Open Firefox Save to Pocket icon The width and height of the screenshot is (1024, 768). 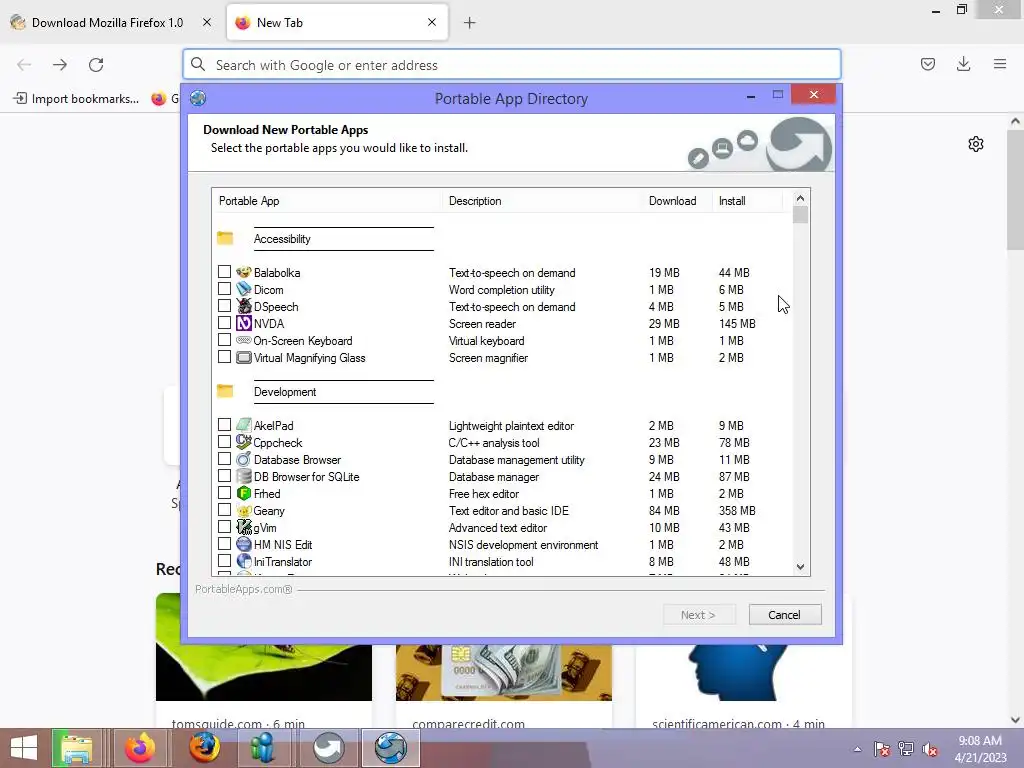click(x=927, y=64)
